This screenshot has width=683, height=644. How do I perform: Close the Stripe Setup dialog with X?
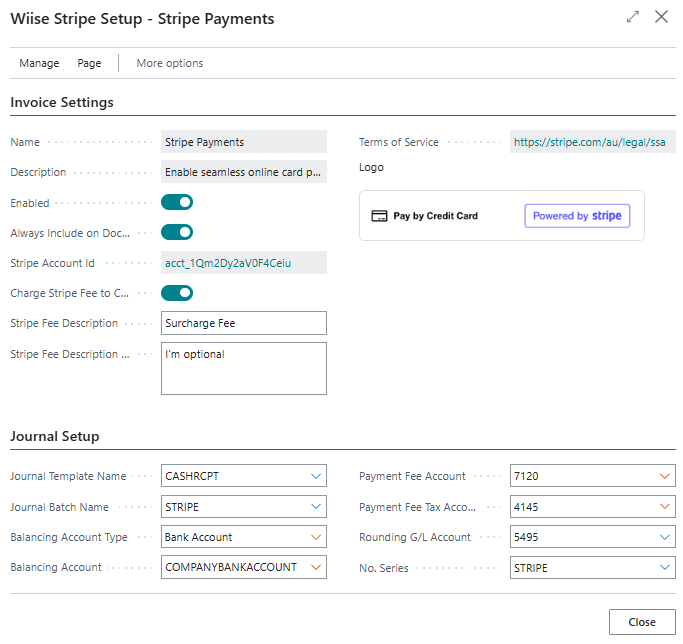[x=661, y=17]
